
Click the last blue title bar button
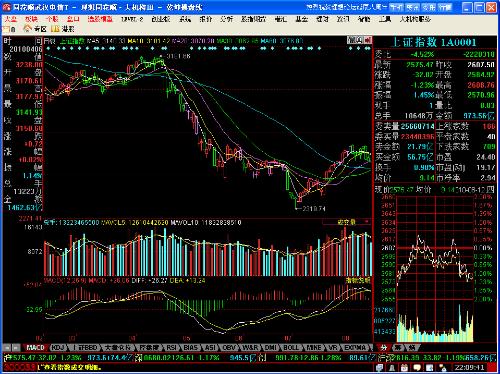(445, 7)
